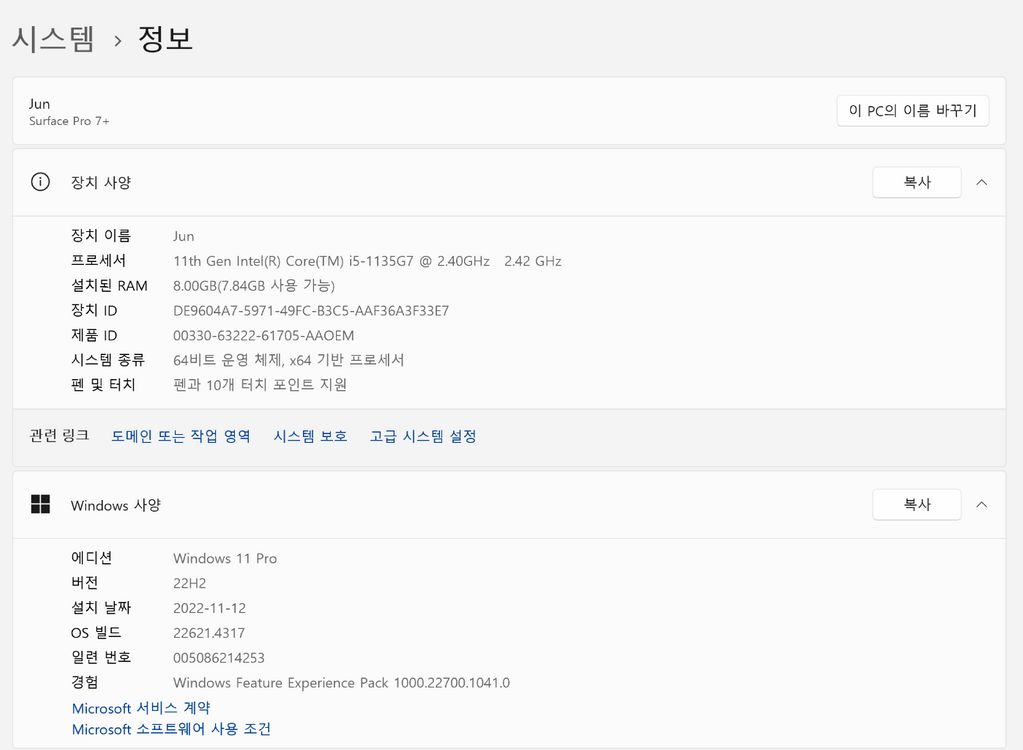Click the chevron next to 장치 사양 복사 button
1023x750 pixels.
(981, 182)
